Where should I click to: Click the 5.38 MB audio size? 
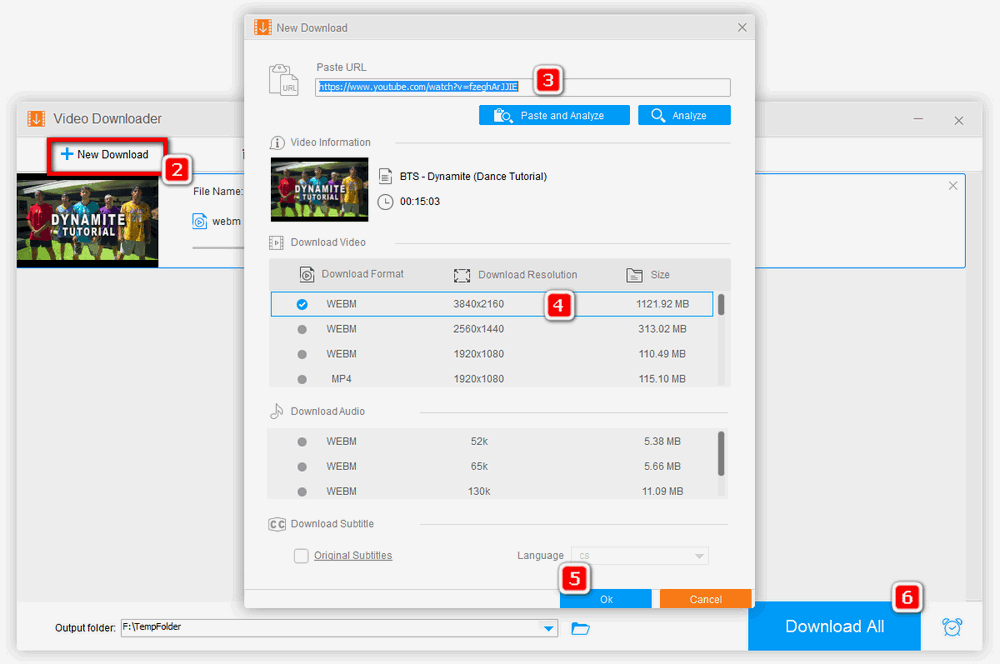[x=663, y=441]
